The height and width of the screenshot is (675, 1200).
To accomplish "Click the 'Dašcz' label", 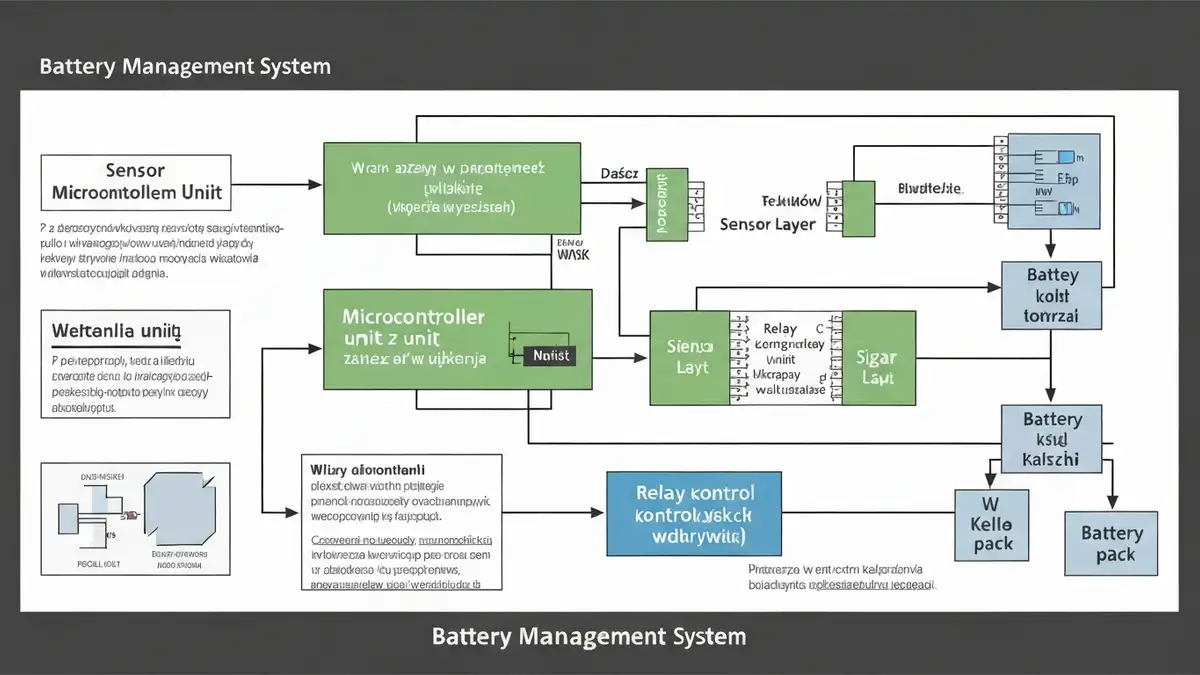I will (x=620, y=173).
